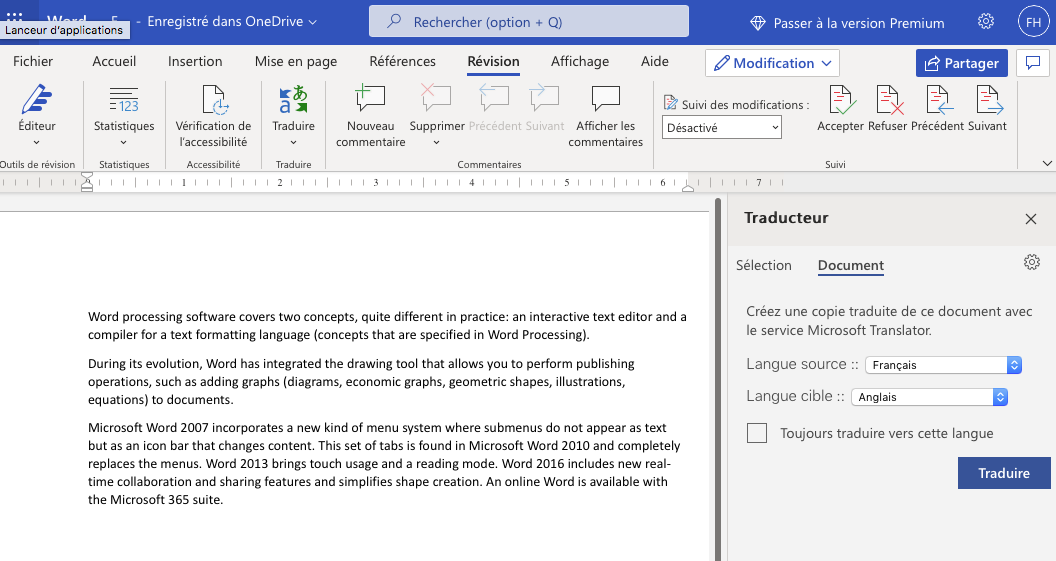The image size is (1056, 561).
Task: Click the Supprimer comment icon
Action: coord(436,99)
